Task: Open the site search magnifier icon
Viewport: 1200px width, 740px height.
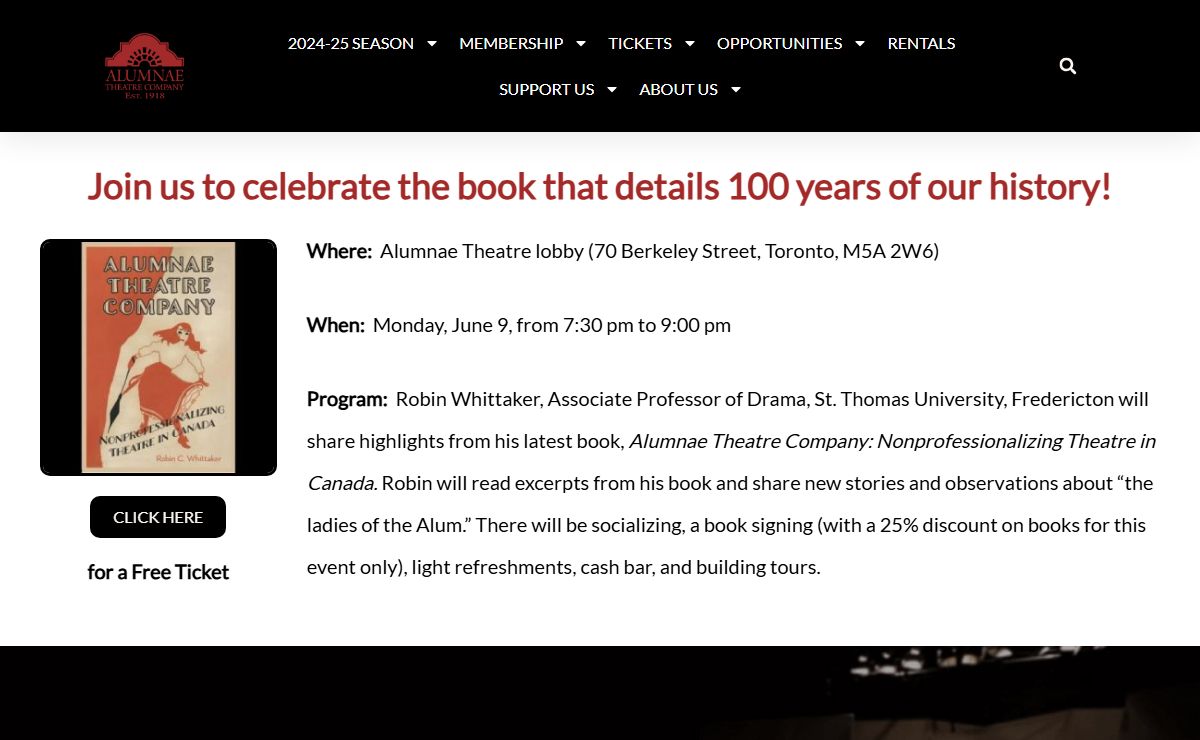Action: [1068, 66]
